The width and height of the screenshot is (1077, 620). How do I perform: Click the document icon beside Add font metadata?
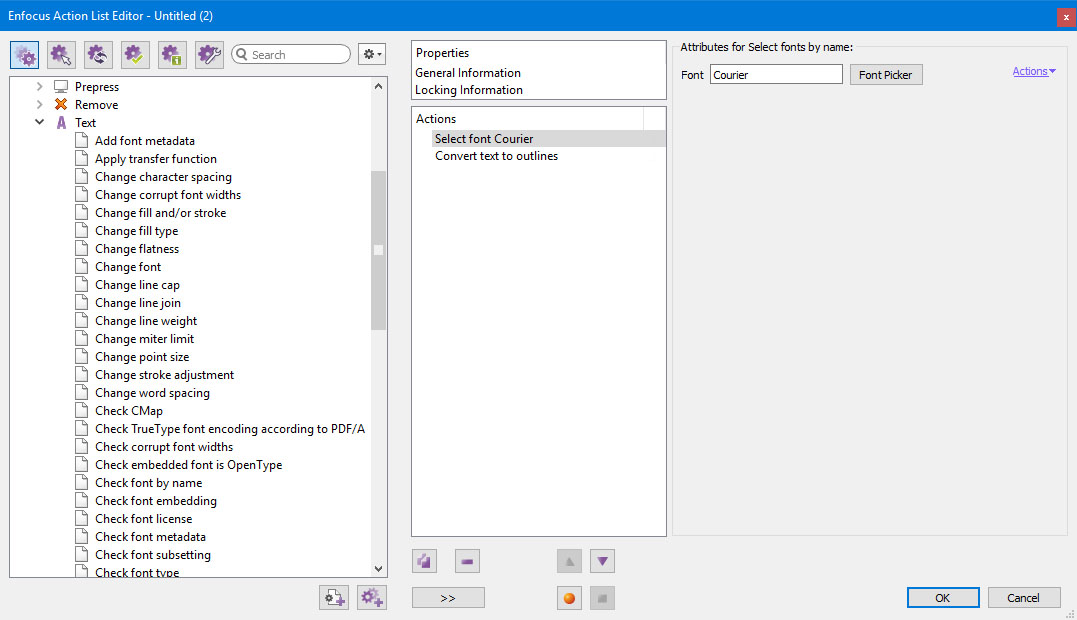(82, 140)
